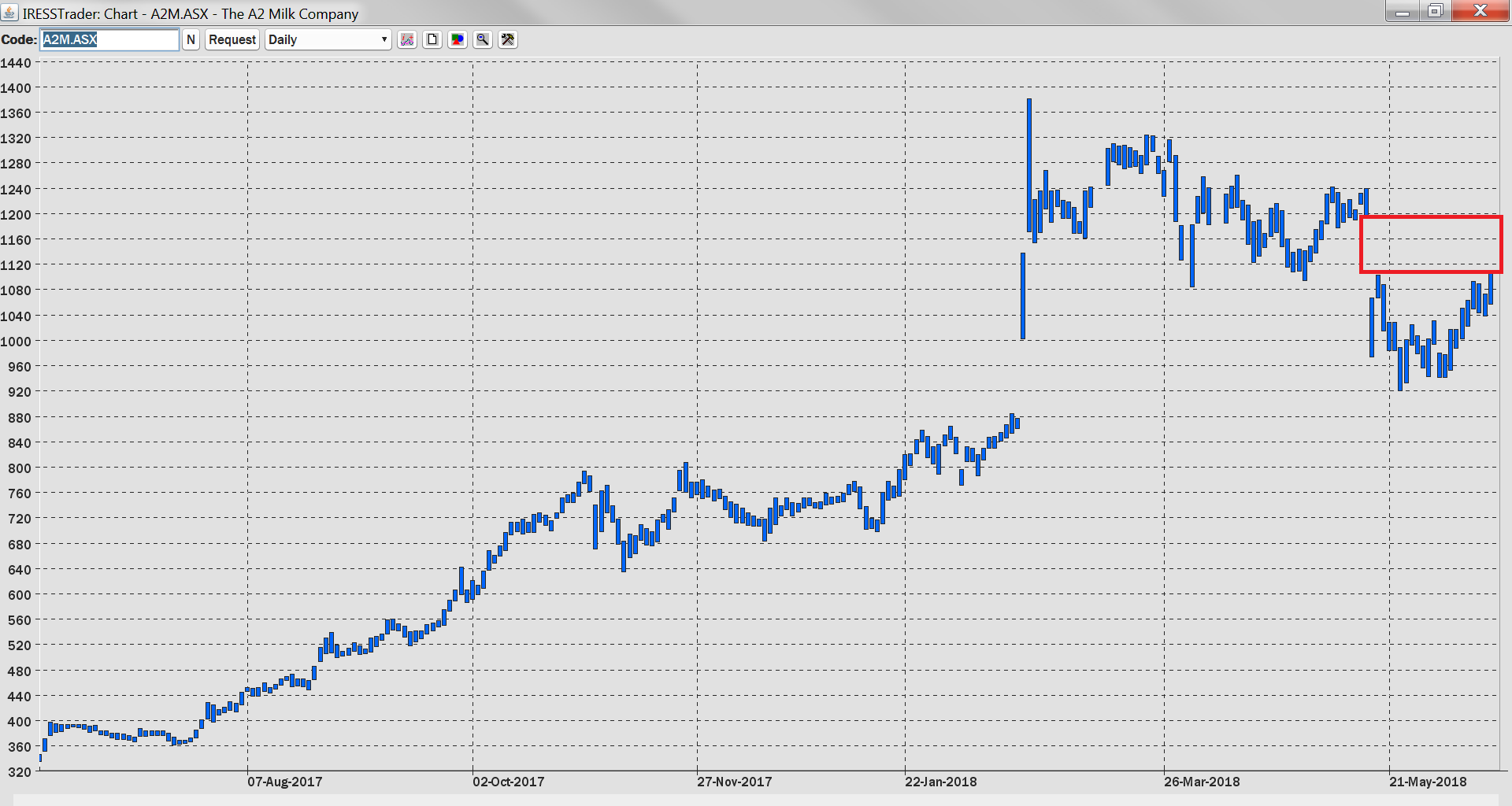Click the Java icon in title bar
Image resolution: width=1512 pixels, height=806 pixels.
click(x=9, y=13)
